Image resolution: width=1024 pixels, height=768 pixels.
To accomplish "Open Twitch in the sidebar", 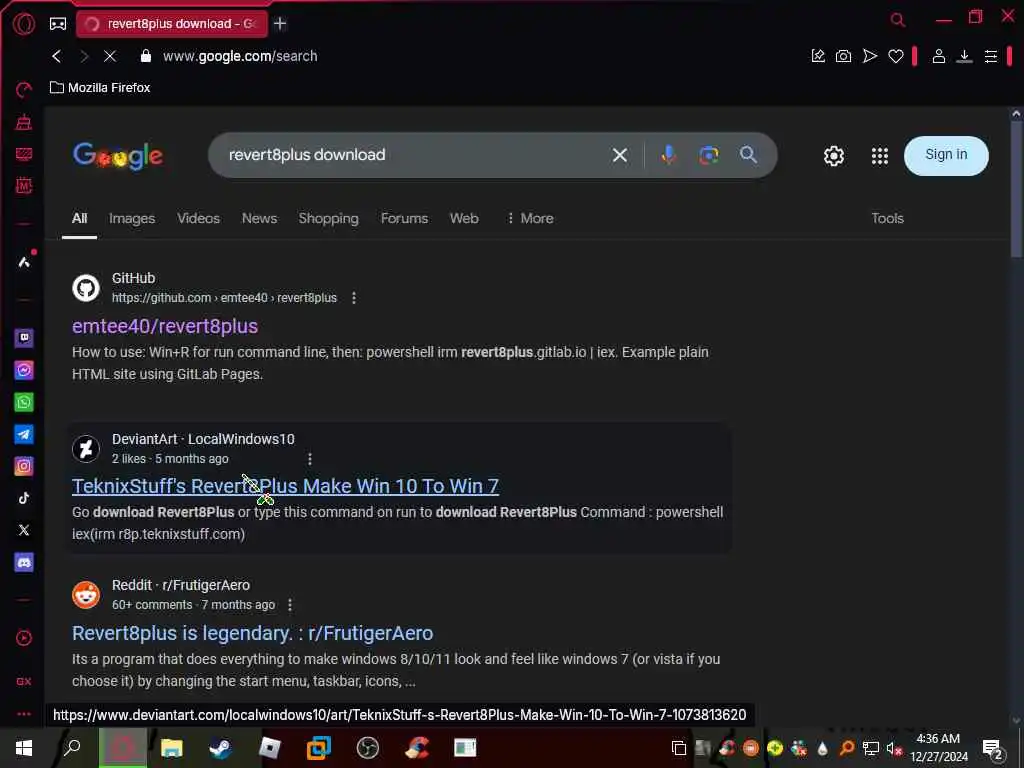I will (24, 338).
